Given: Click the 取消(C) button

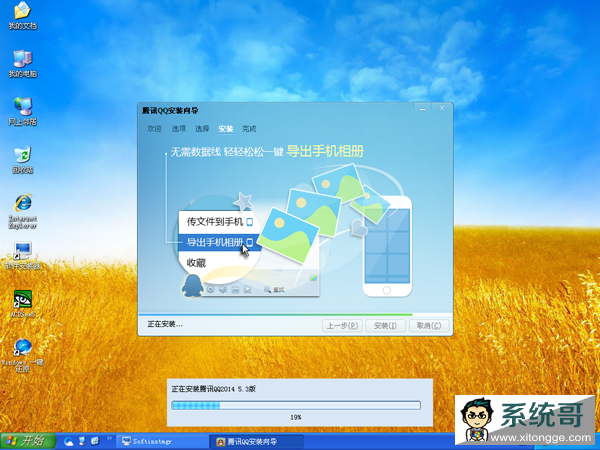Looking at the screenshot, I should pos(429,326).
